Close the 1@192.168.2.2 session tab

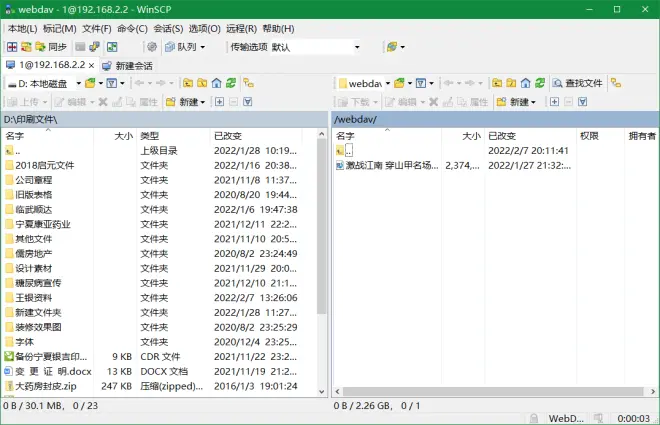point(91,66)
